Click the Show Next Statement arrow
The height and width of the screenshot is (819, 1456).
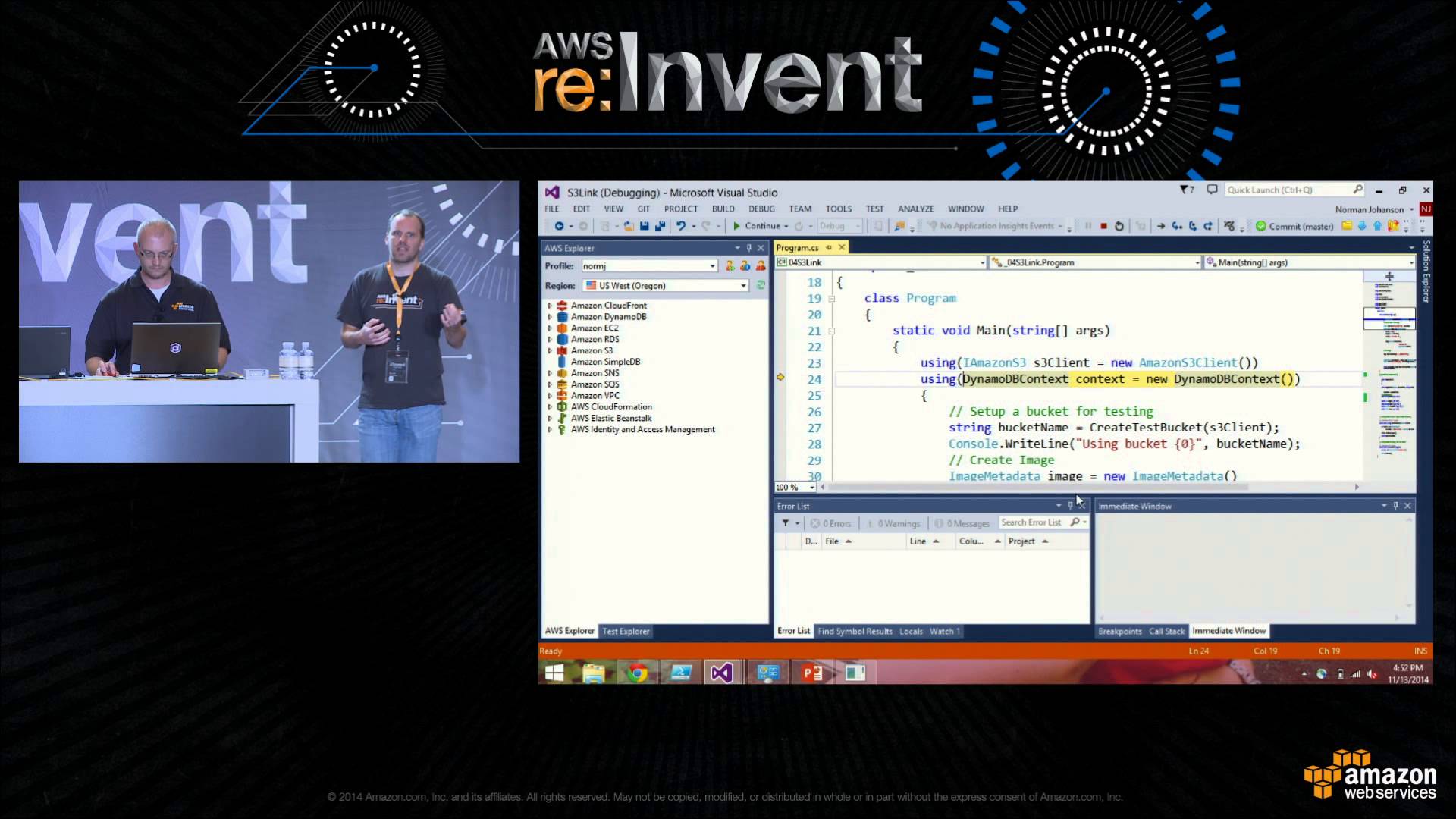click(1161, 226)
